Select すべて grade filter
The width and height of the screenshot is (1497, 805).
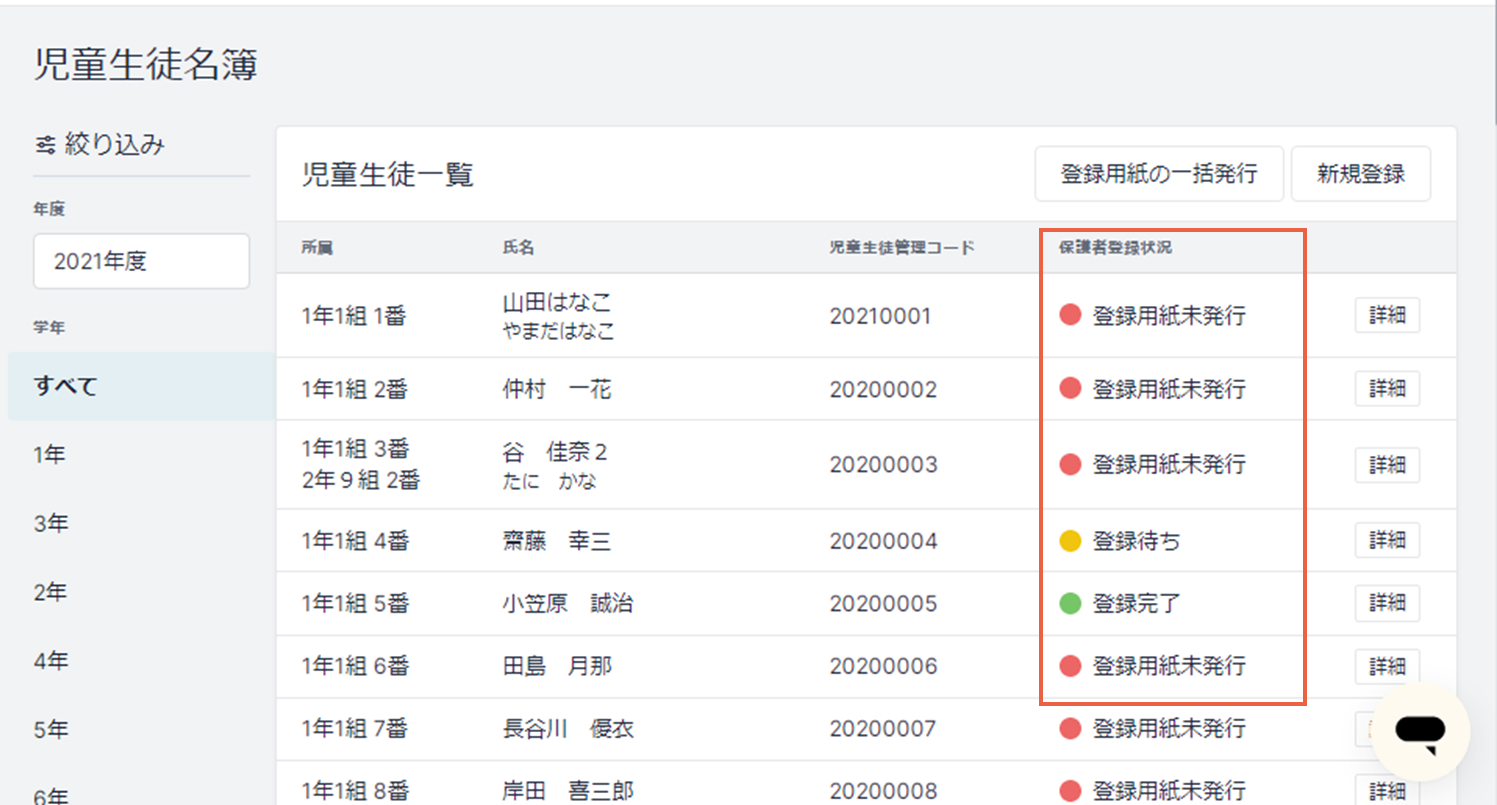coord(142,386)
